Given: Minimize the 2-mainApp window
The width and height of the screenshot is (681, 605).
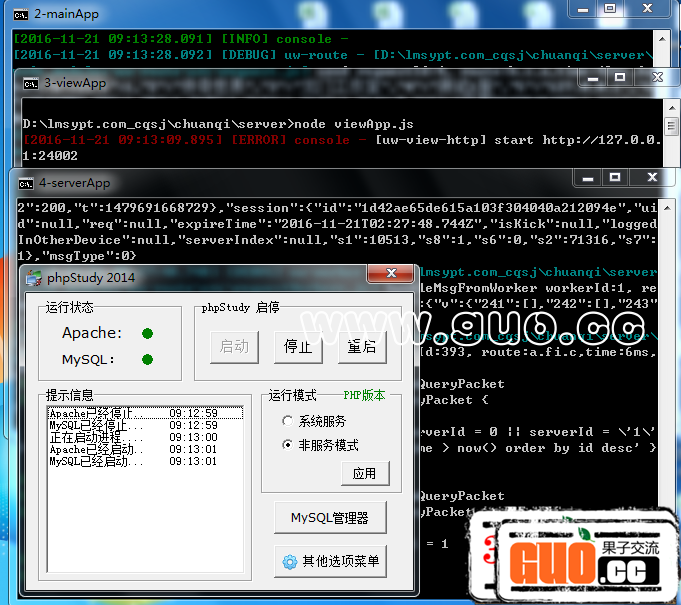Looking at the screenshot, I should click(x=583, y=8).
